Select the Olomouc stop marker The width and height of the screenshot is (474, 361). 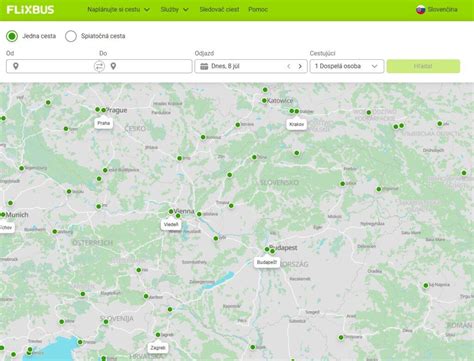tap(203, 137)
